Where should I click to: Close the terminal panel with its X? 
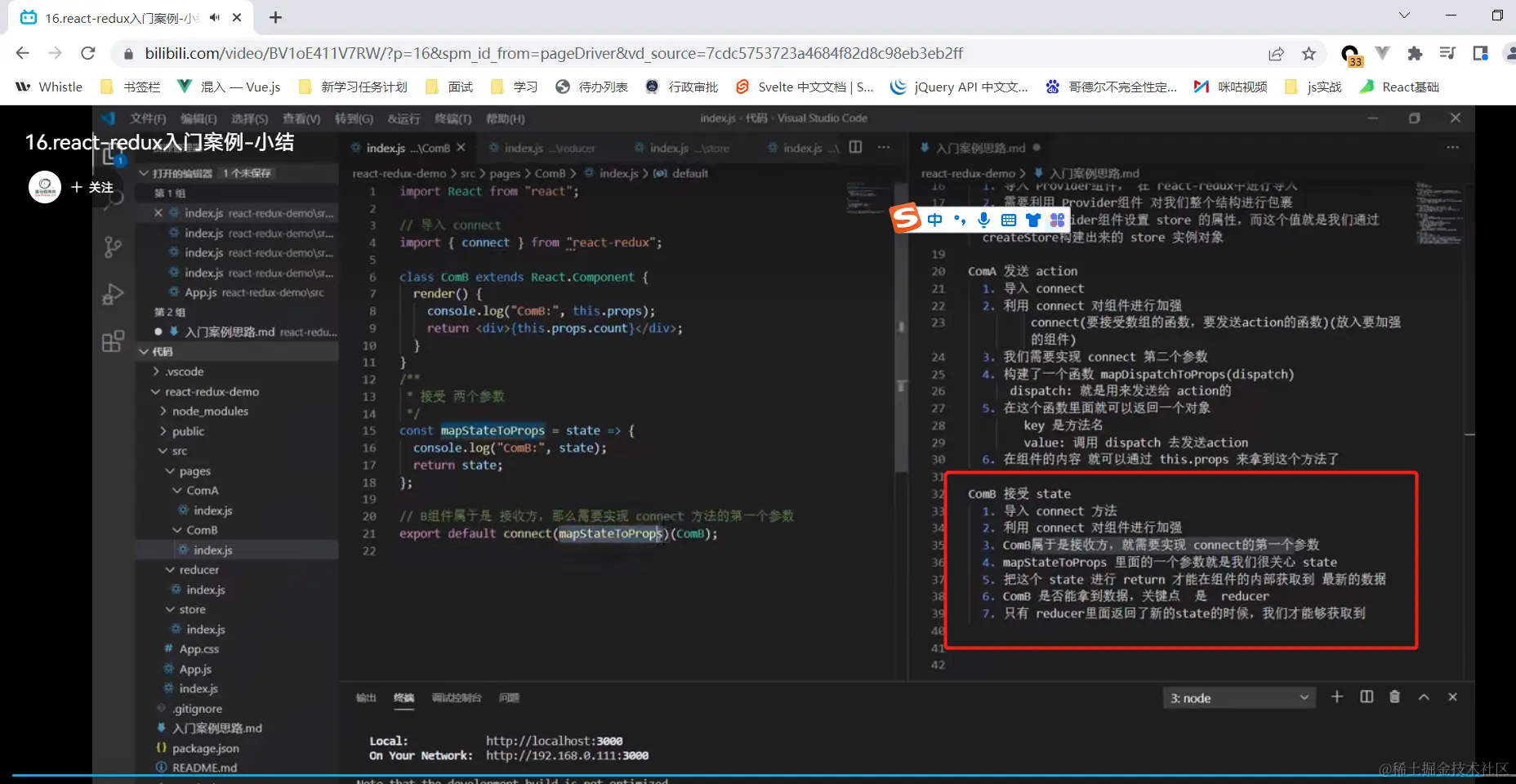[1452, 697]
